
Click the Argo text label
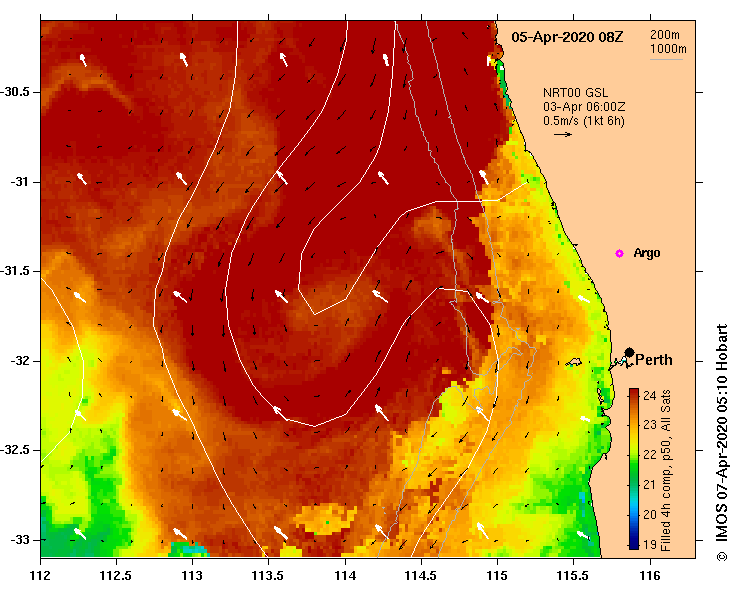click(647, 253)
